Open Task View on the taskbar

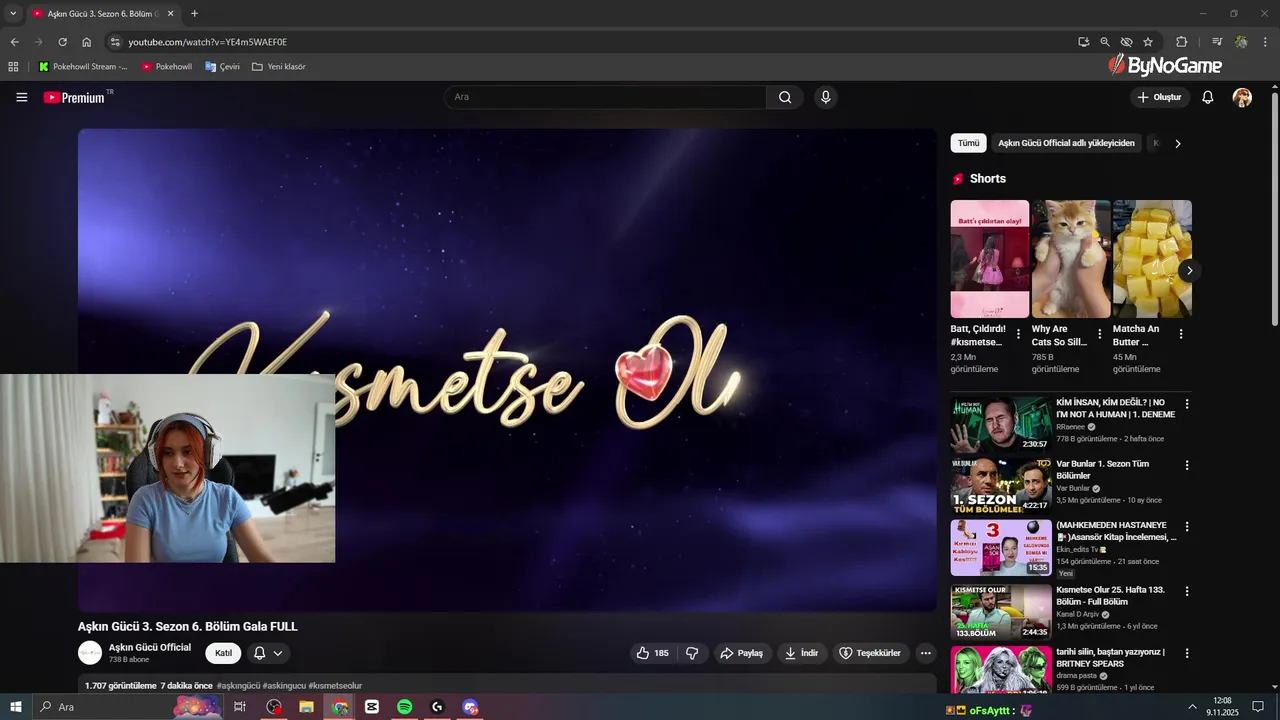(x=240, y=707)
